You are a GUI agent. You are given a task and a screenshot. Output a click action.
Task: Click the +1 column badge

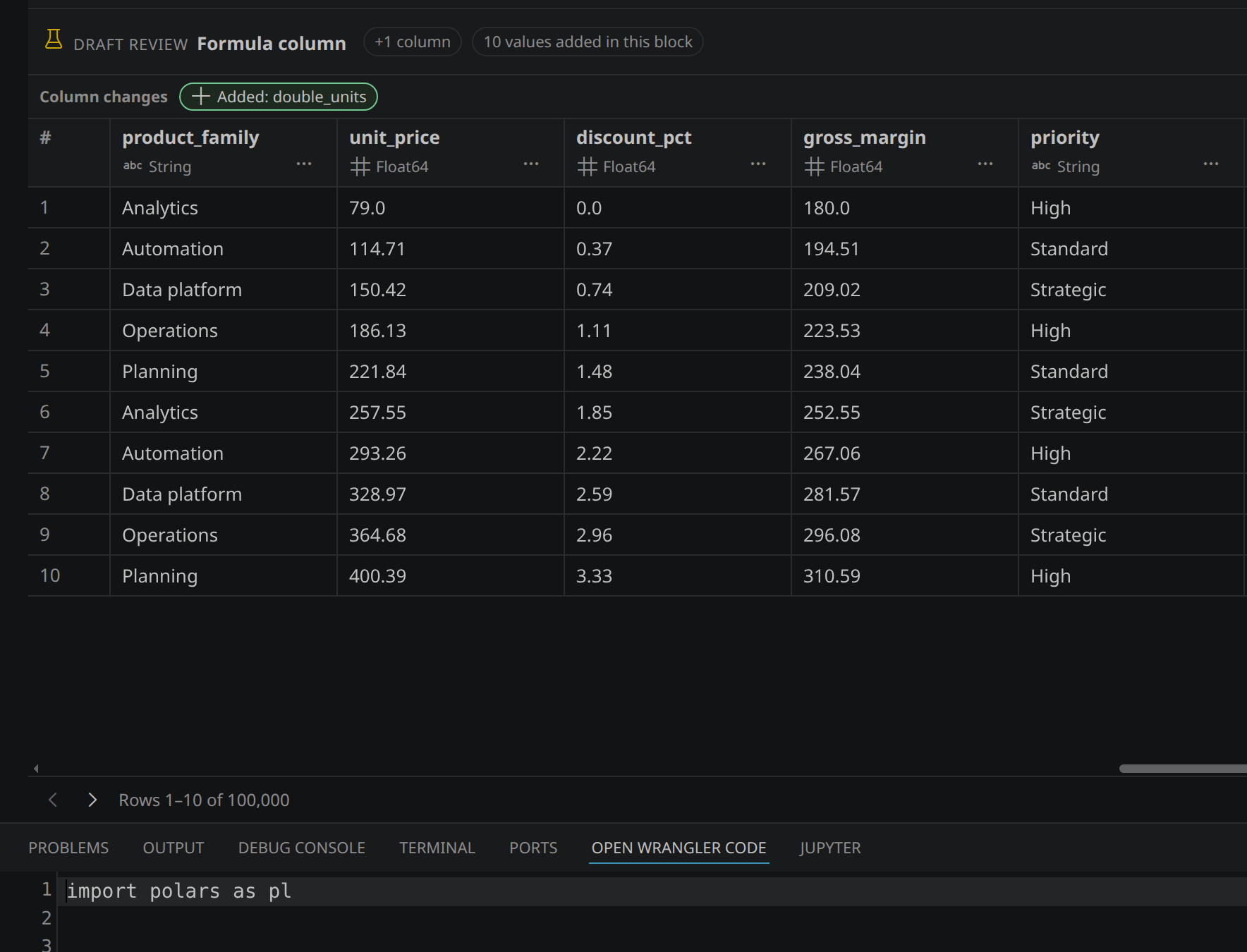coord(413,42)
